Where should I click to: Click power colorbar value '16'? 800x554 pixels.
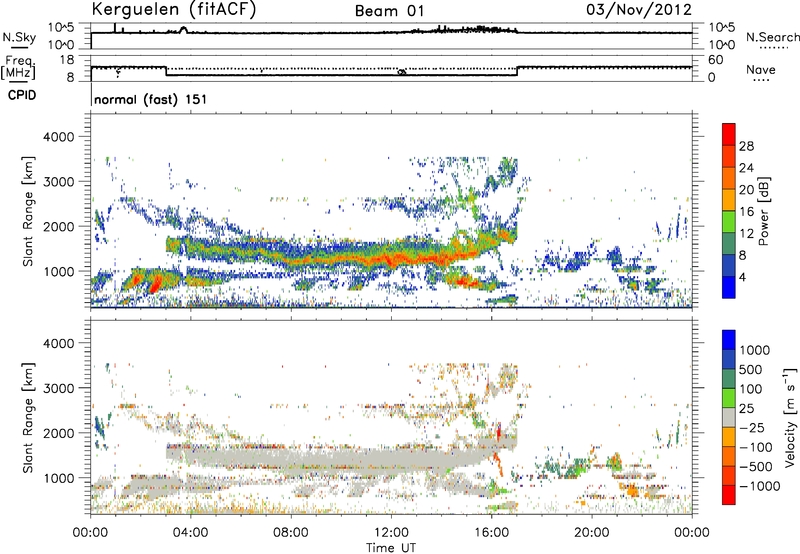746,212
